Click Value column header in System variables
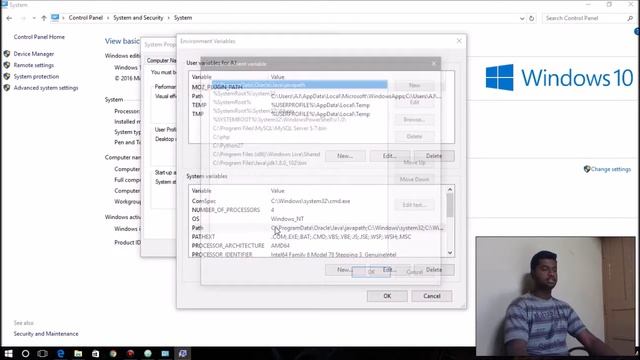640x360 pixels. (357, 191)
